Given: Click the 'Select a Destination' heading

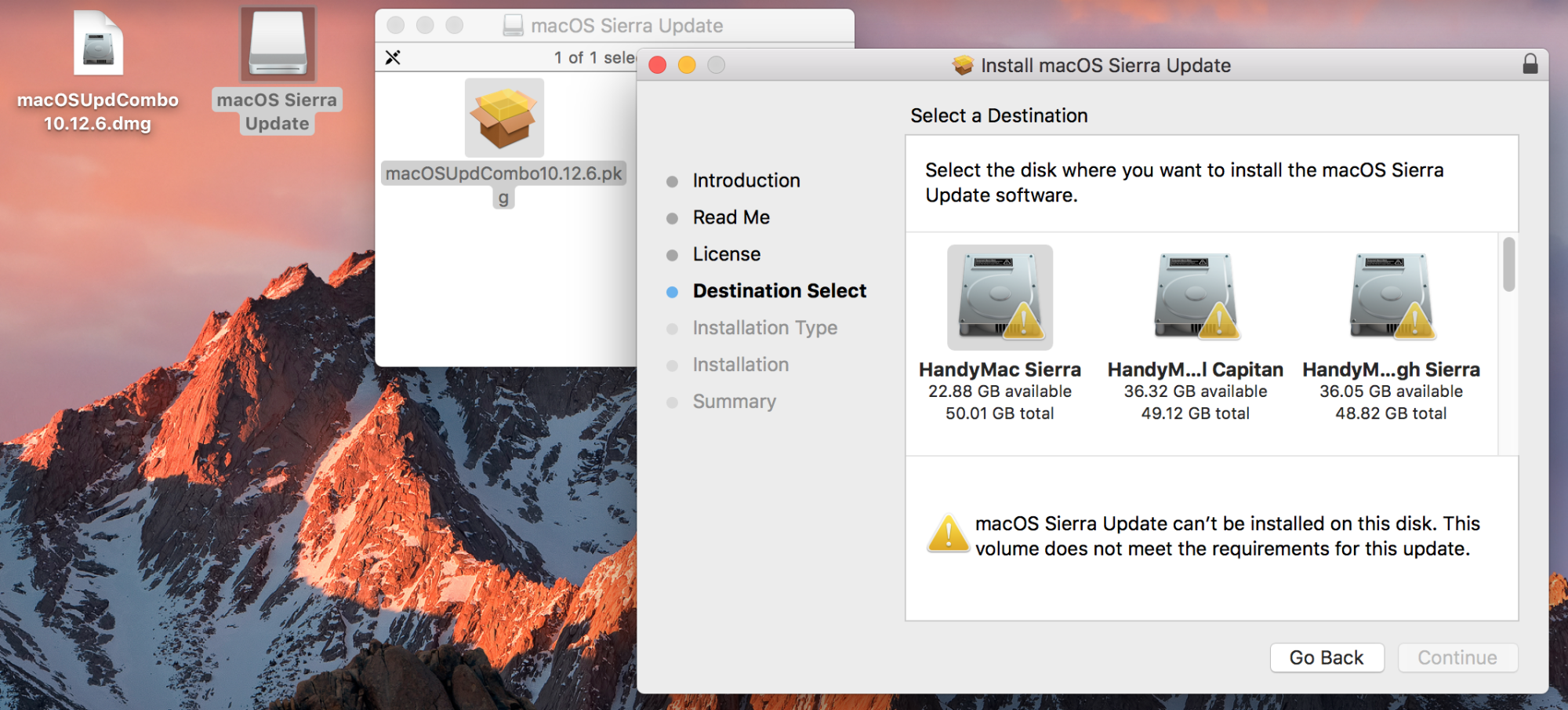Looking at the screenshot, I should coord(999,116).
